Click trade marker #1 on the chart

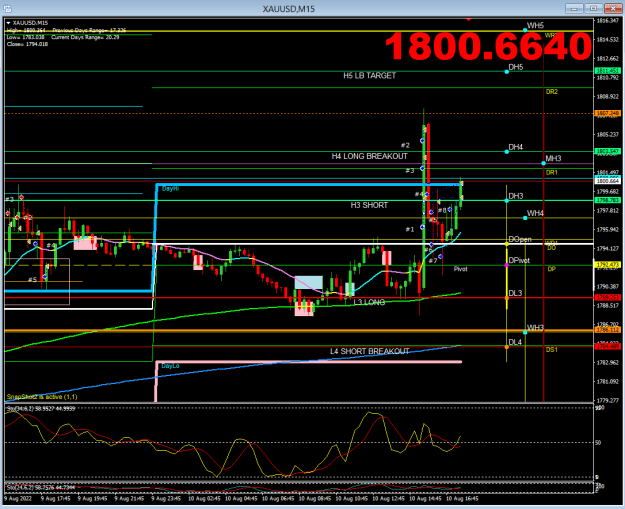[410, 229]
